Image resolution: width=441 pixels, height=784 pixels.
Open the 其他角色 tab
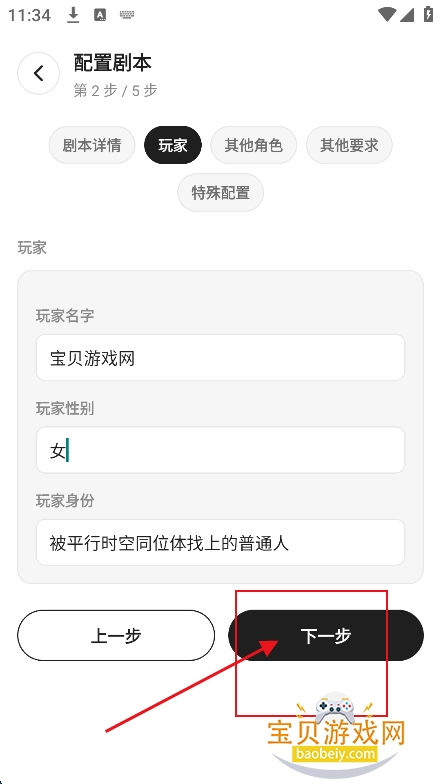(x=254, y=145)
